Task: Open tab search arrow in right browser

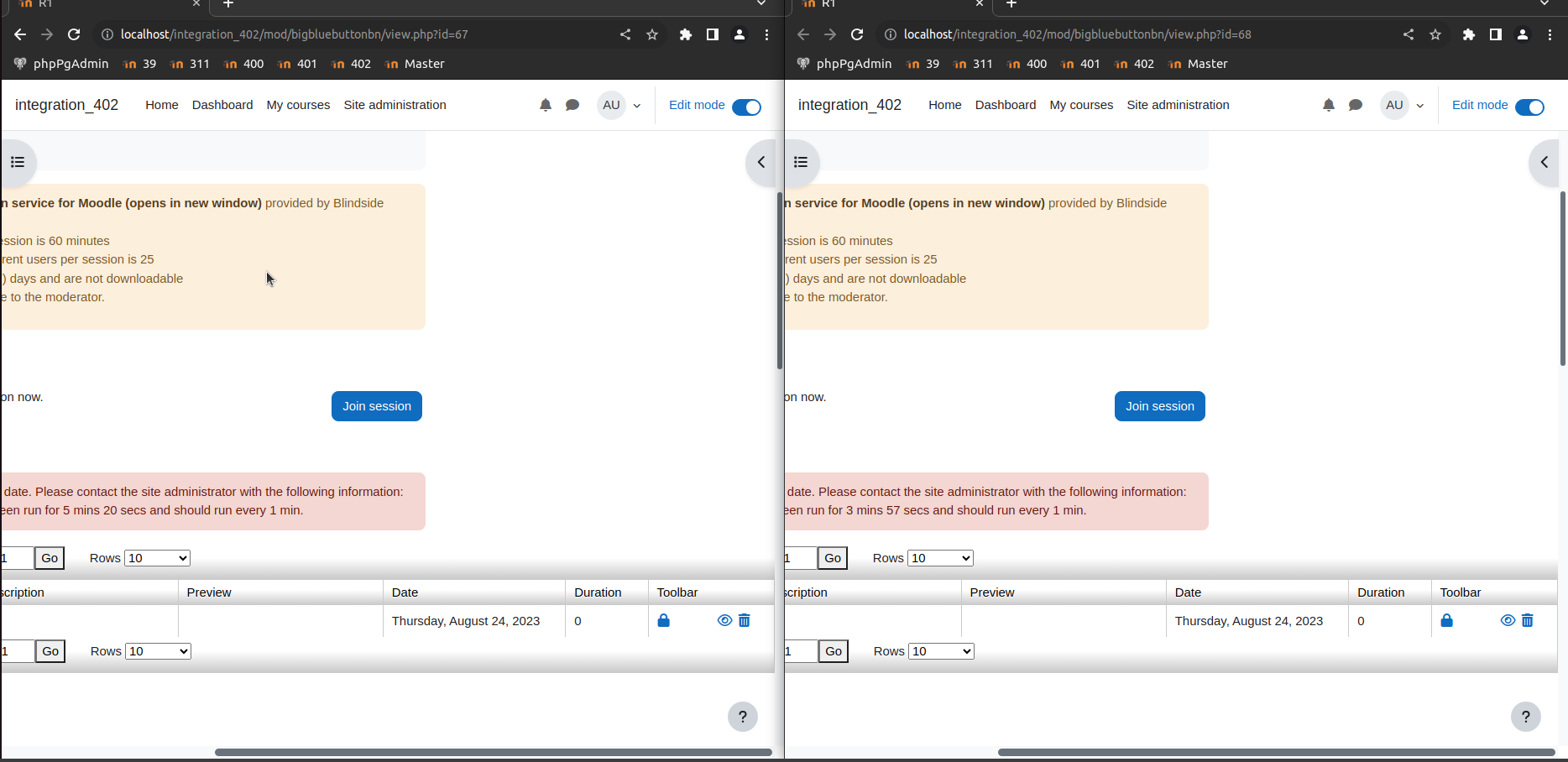Action: click(x=1544, y=4)
